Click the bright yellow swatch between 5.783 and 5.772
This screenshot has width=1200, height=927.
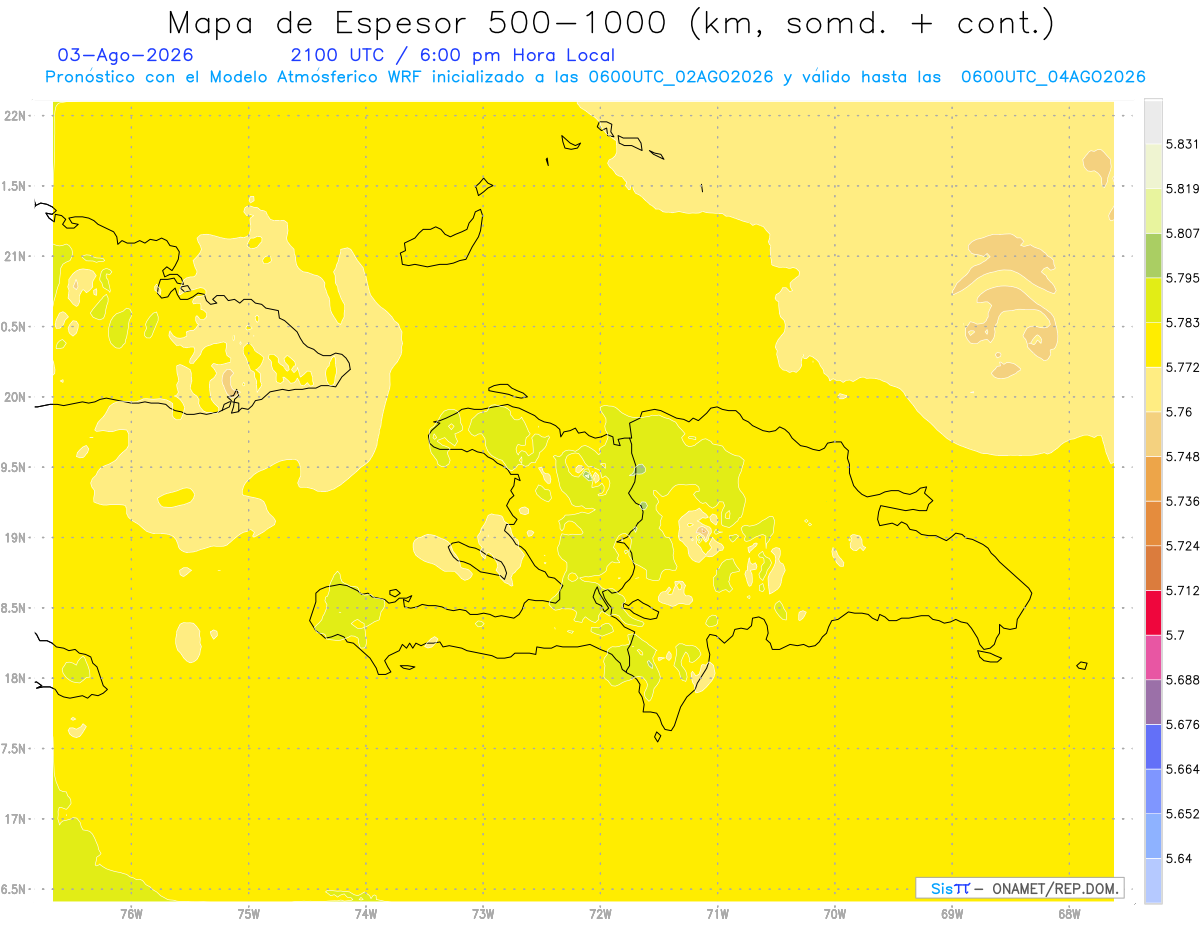(1153, 345)
